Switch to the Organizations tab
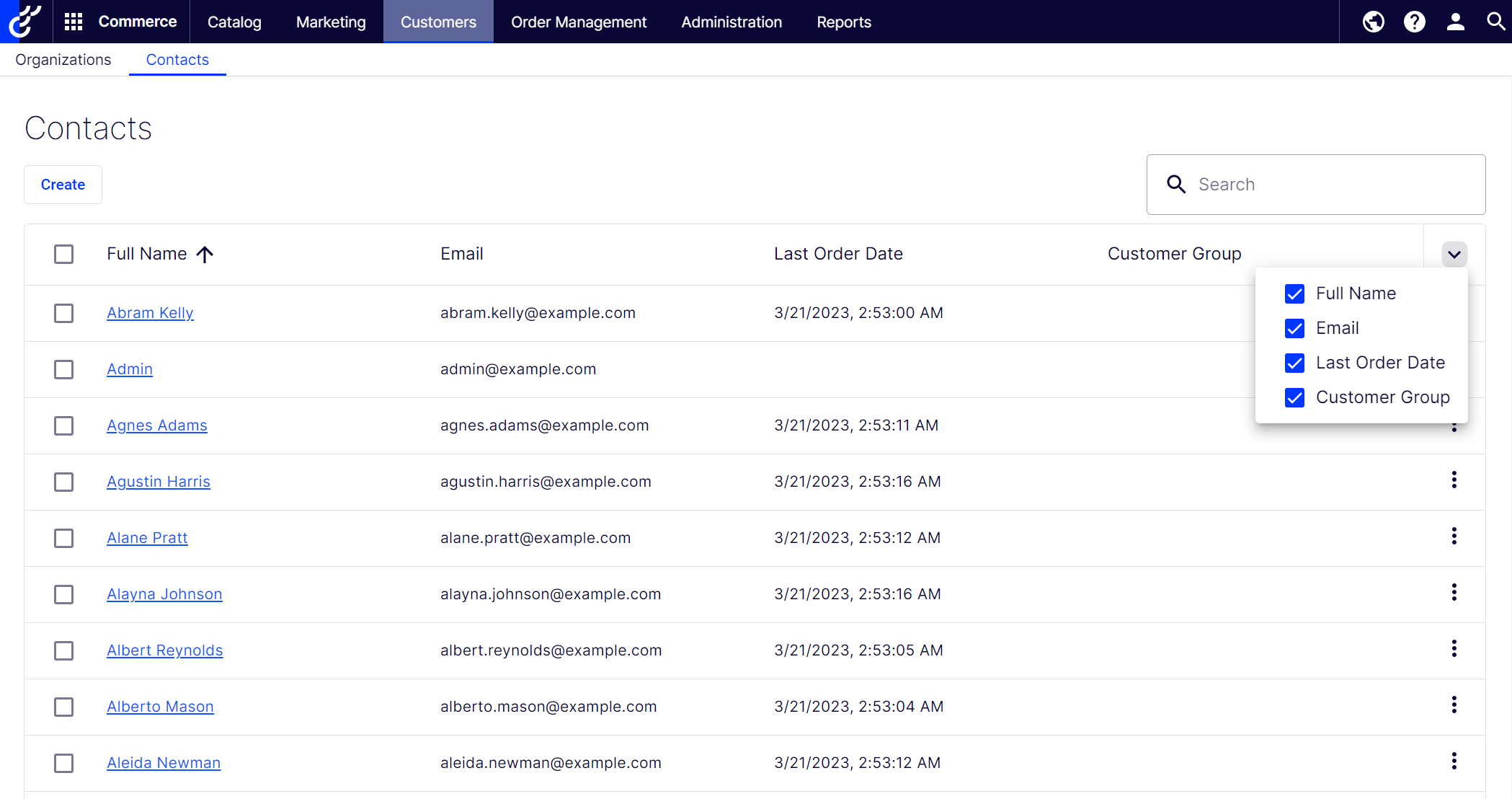Viewport: 1512px width, 799px height. tap(63, 60)
